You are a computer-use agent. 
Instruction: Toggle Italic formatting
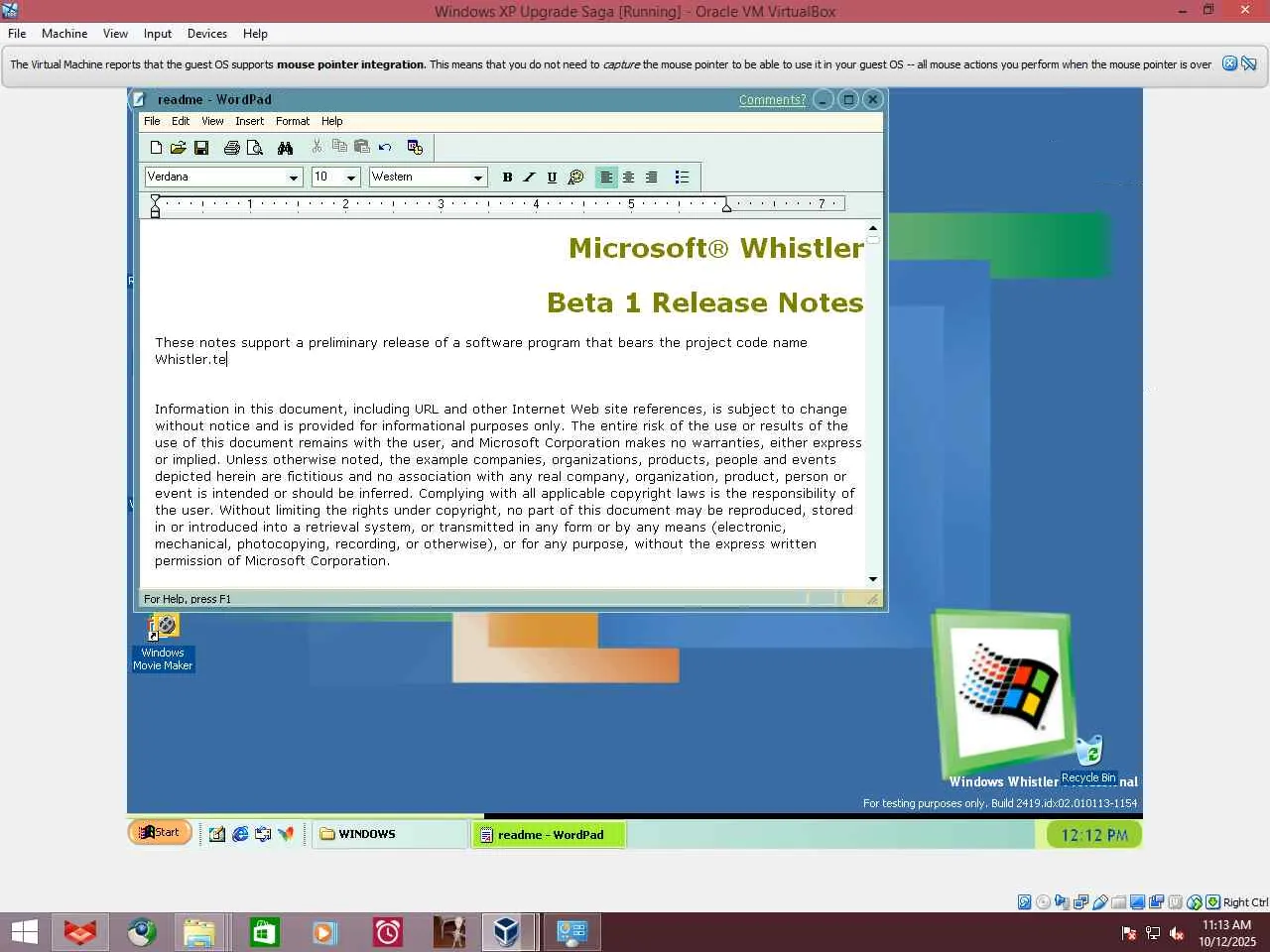(x=529, y=178)
